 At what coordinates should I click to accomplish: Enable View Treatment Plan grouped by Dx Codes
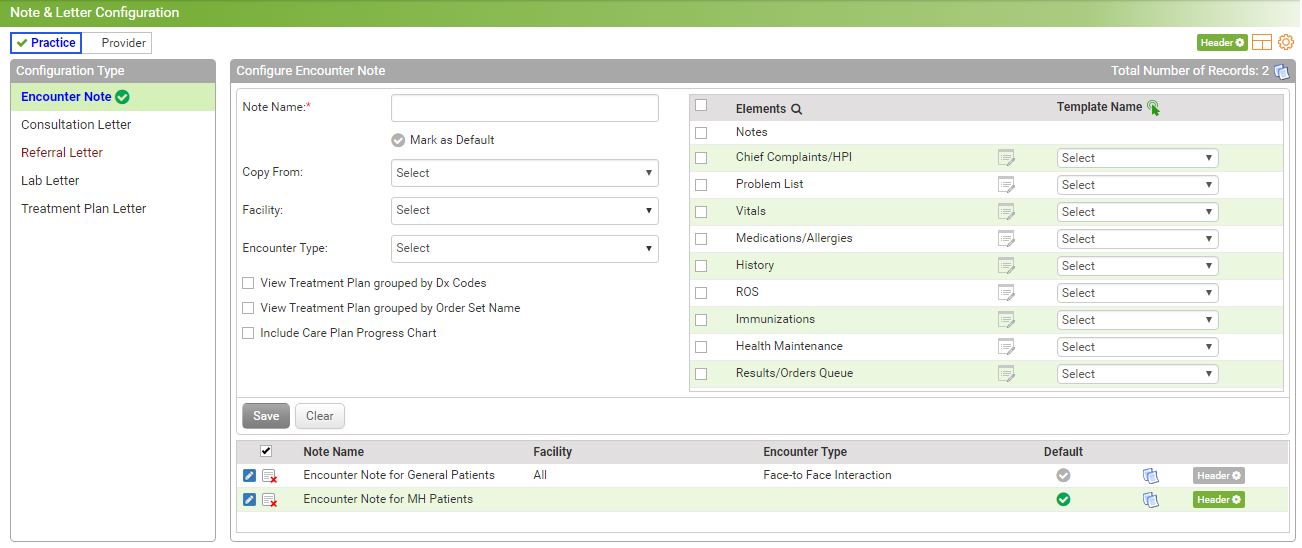[248, 283]
